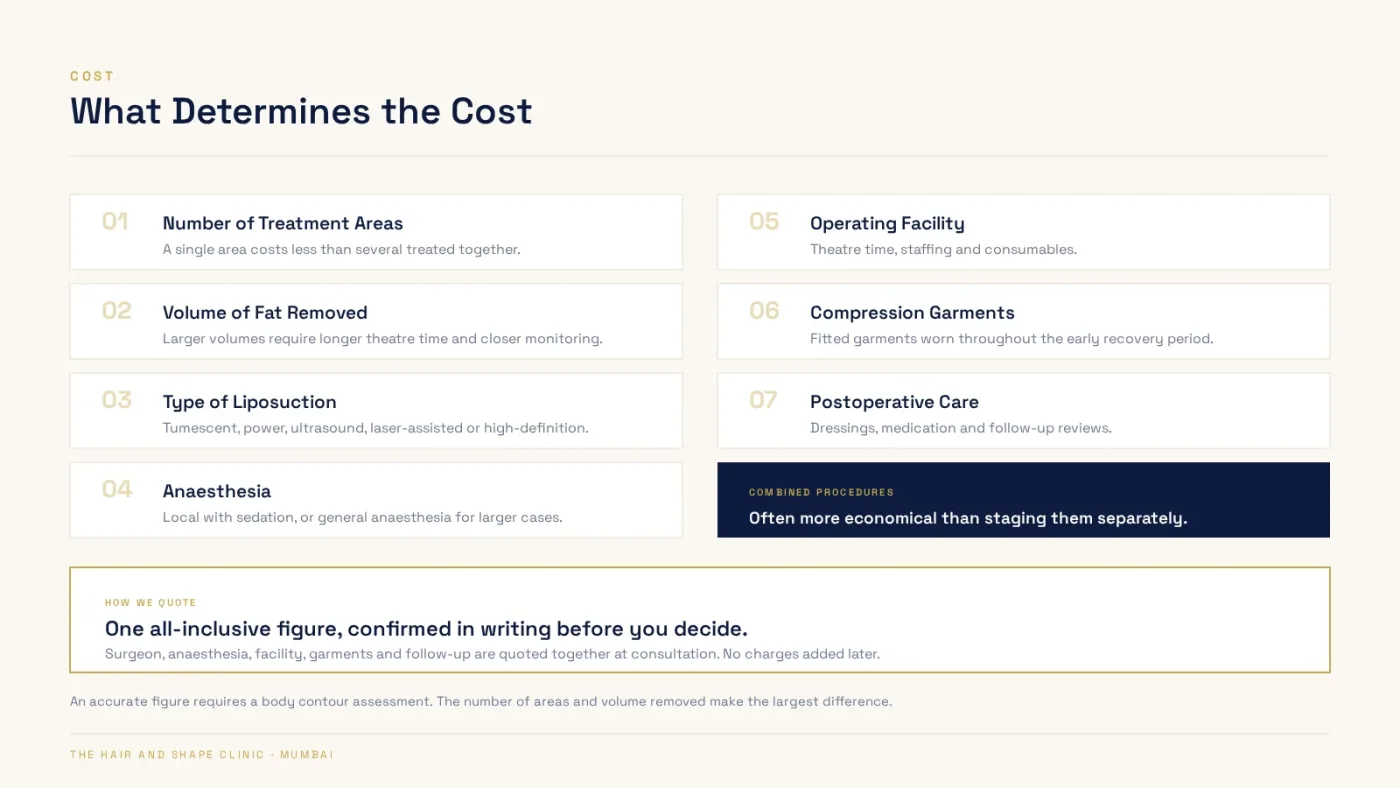Select the all-inclusive figure headline
The image size is (1400, 788).
click(x=426, y=629)
